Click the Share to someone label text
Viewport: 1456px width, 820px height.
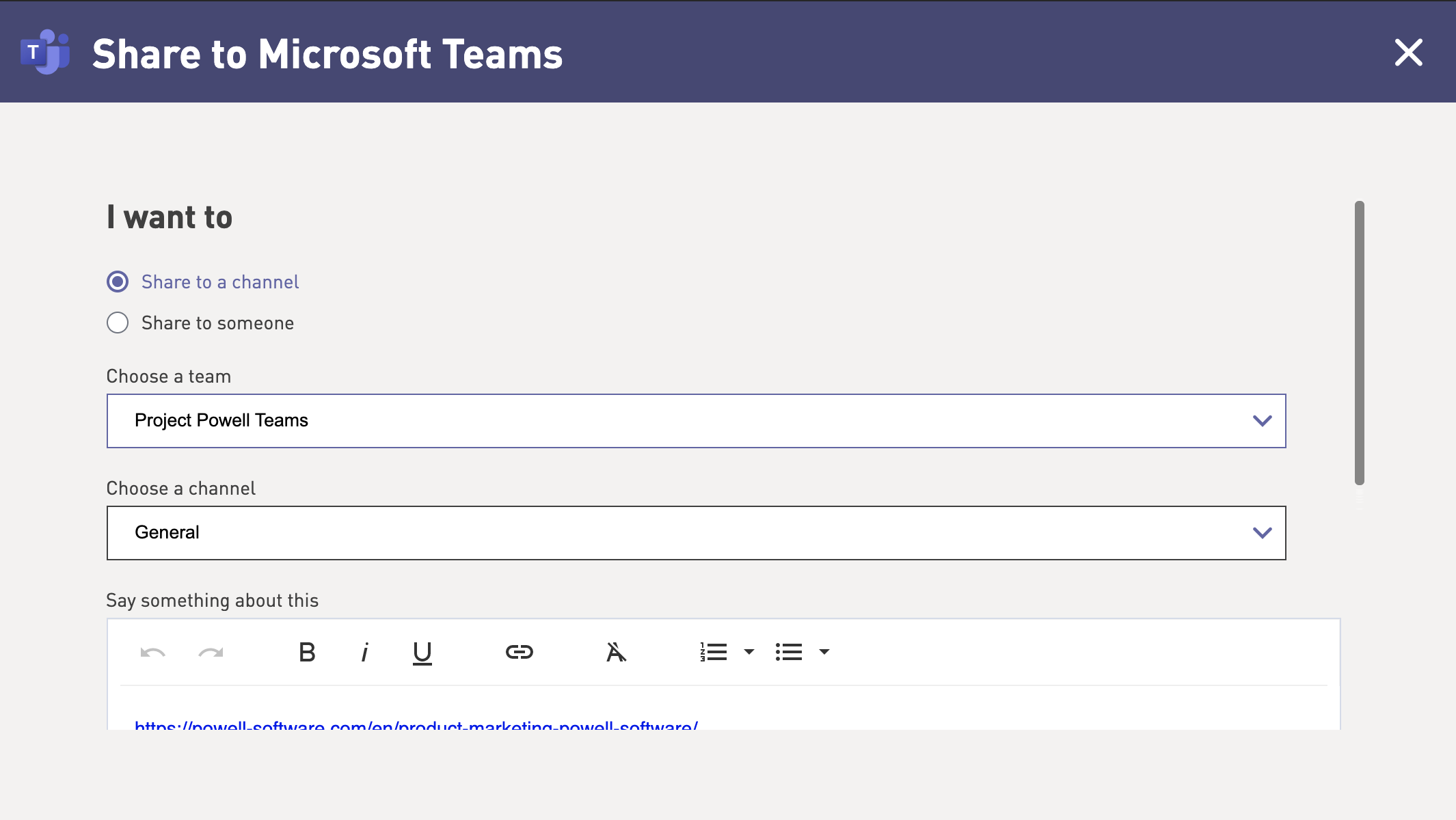pos(217,323)
